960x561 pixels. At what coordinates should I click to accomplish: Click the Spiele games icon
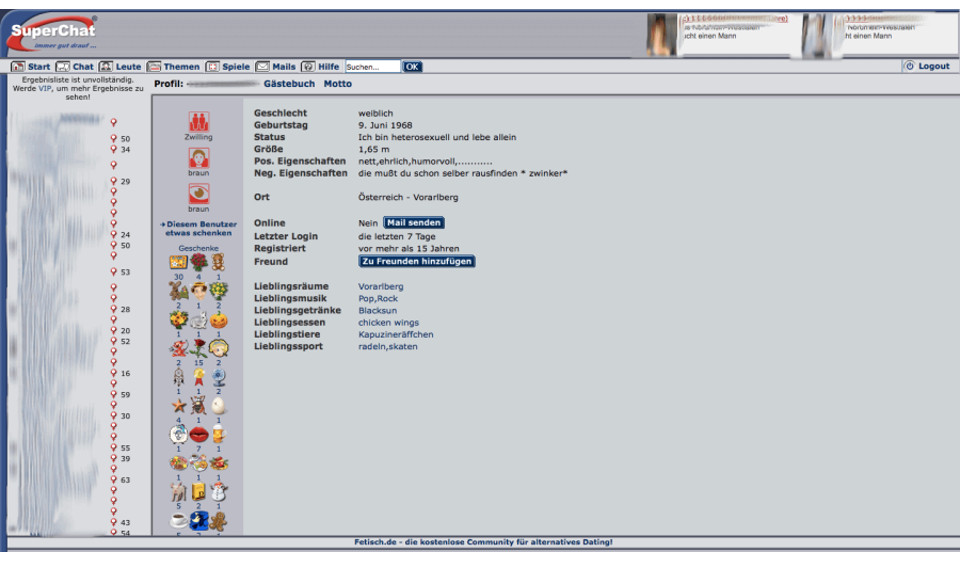[212, 67]
